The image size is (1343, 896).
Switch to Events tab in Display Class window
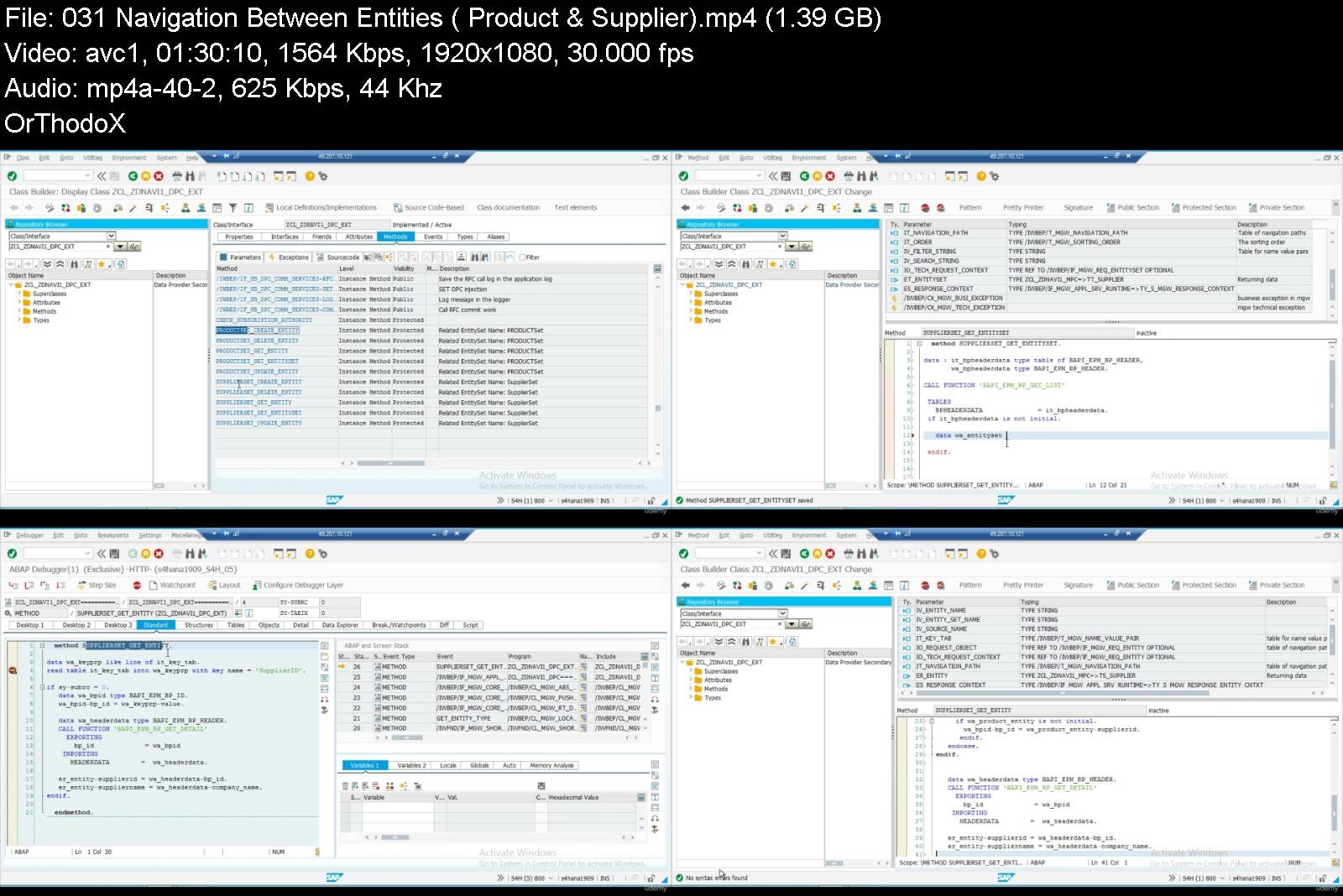[433, 237]
